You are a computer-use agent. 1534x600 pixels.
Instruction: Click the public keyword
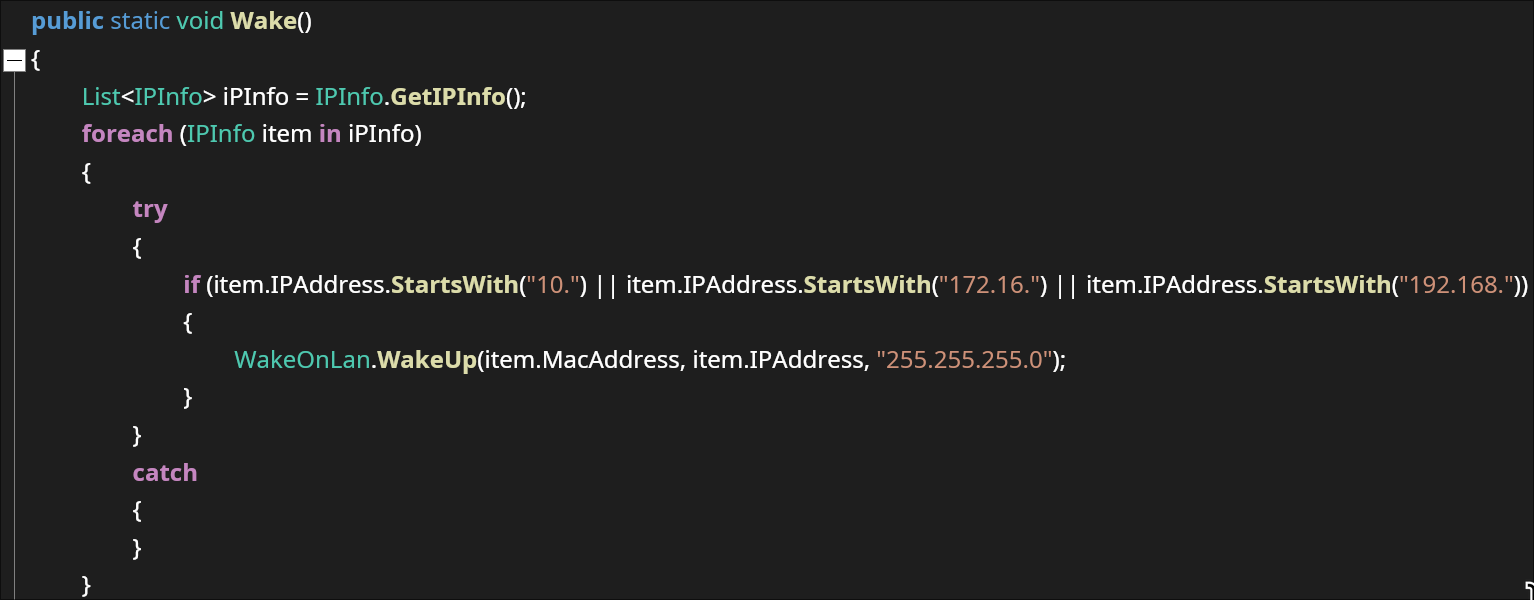pos(68,21)
